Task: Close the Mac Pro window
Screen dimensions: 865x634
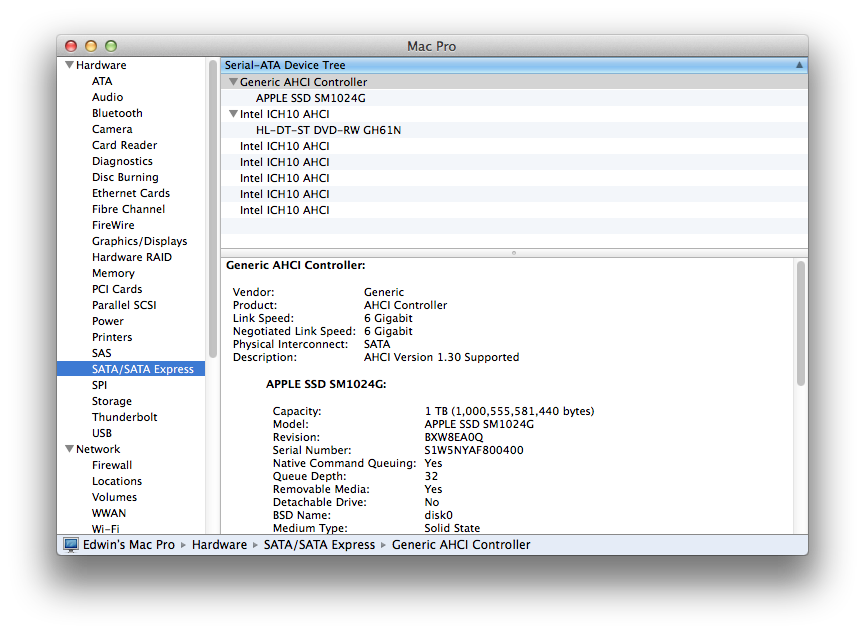Action: (x=71, y=46)
